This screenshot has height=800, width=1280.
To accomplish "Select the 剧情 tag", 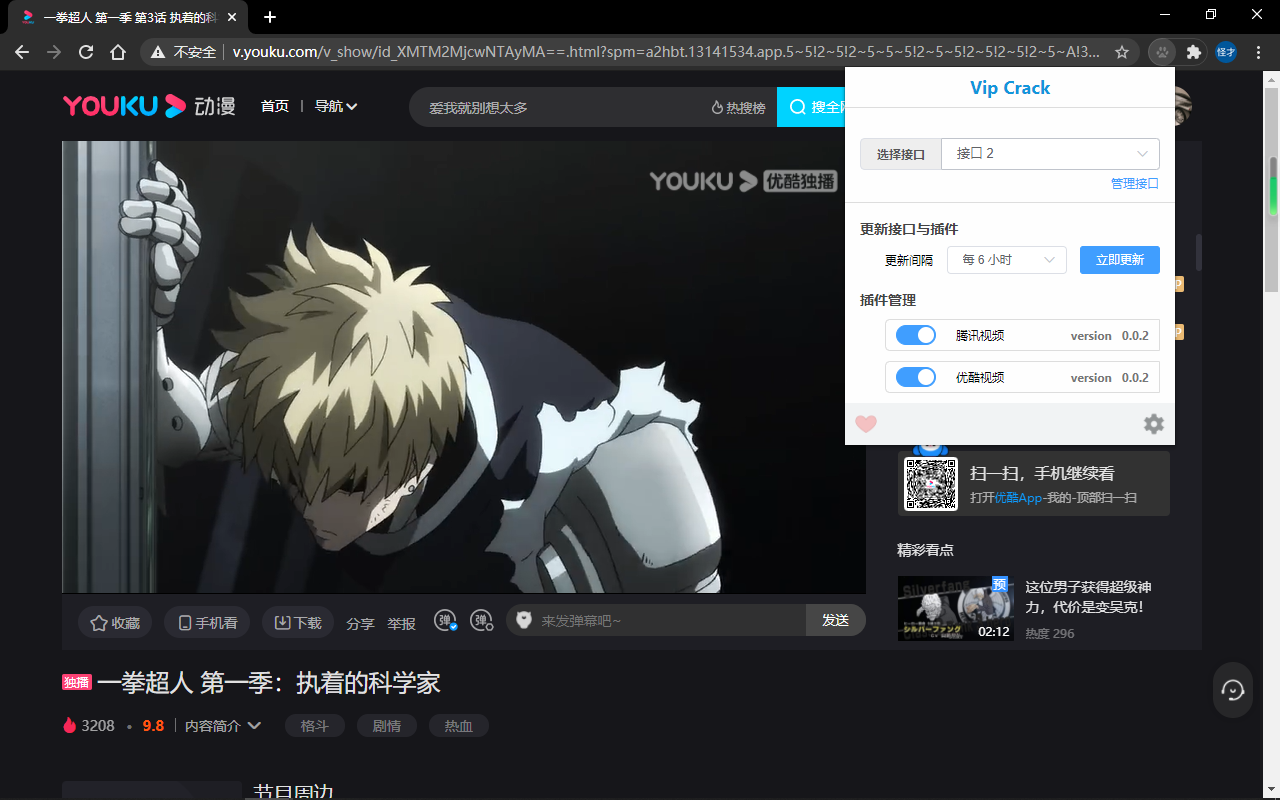I will pyautogui.click(x=387, y=726).
